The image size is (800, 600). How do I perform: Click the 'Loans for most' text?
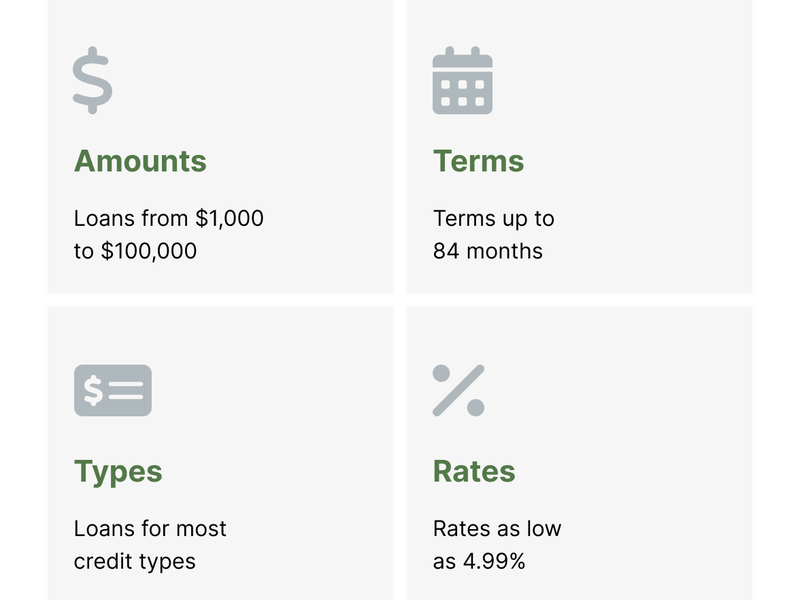pyautogui.click(x=150, y=529)
